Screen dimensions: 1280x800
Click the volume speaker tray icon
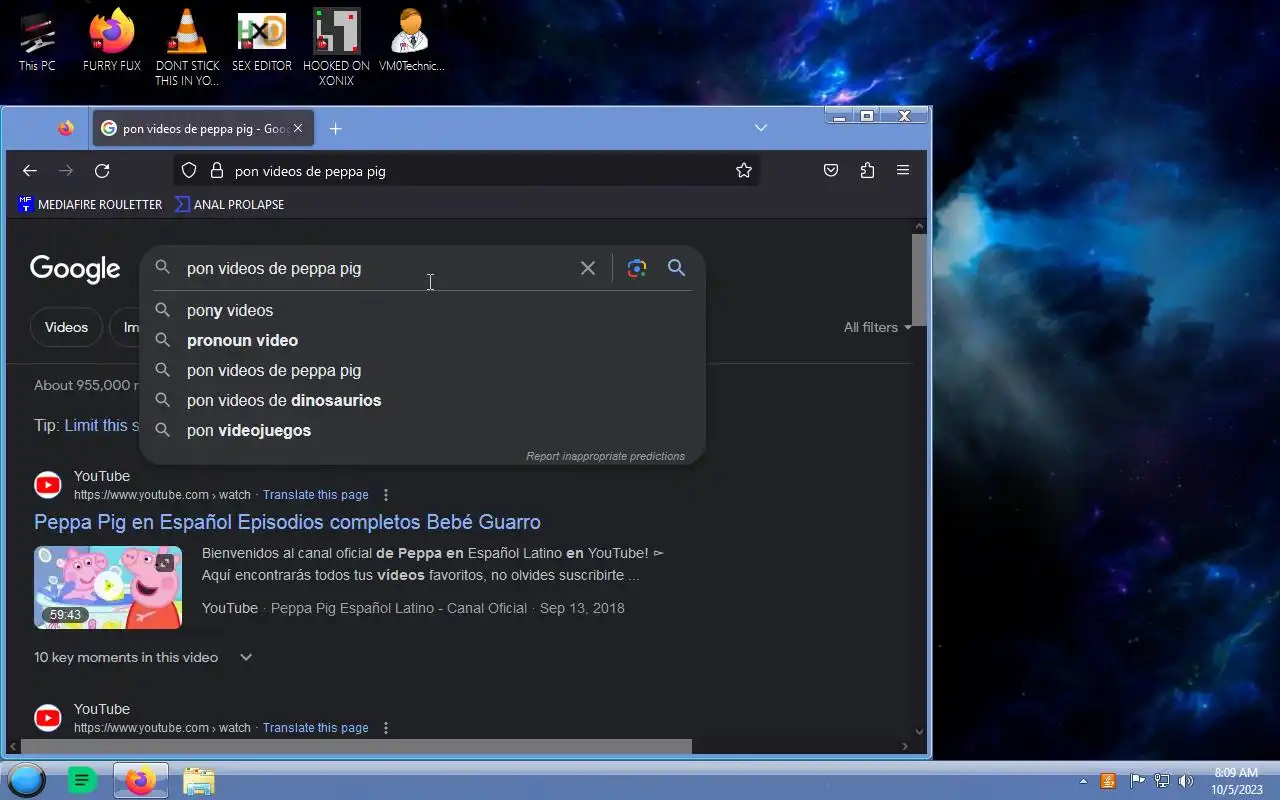(1186, 781)
